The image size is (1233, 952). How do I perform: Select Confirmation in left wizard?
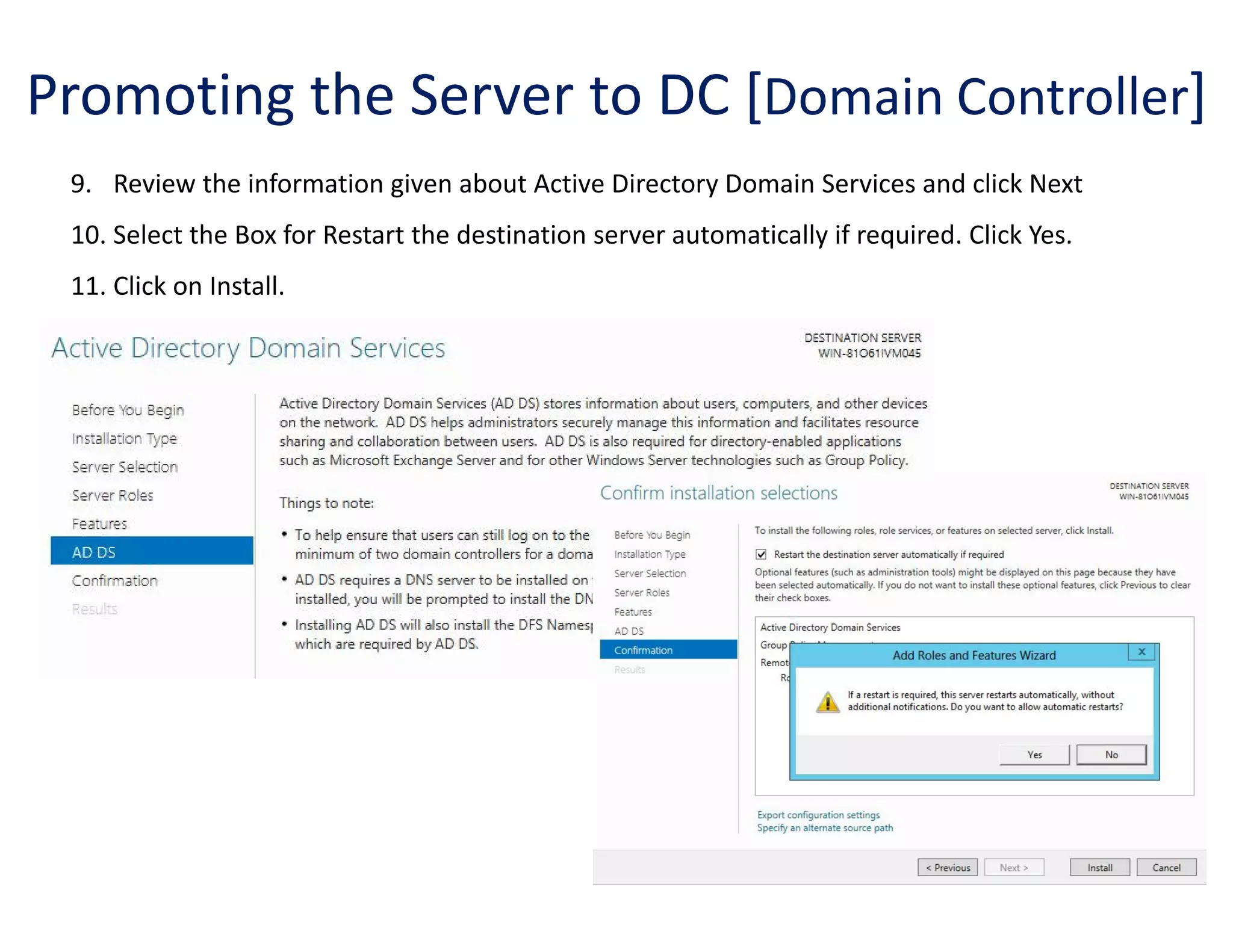pyautogui.click(x=114, y=581)
